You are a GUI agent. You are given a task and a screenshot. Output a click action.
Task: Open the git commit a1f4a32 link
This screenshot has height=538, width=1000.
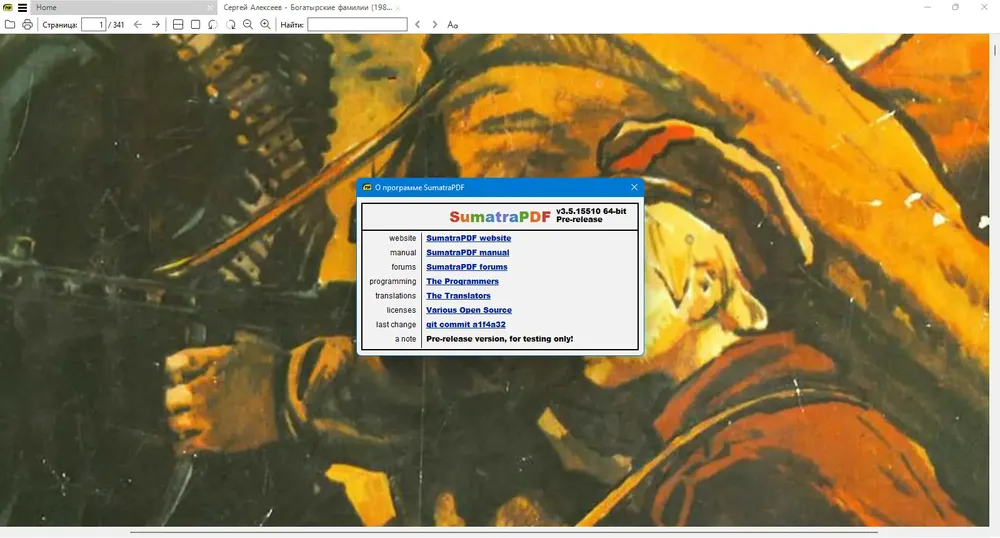466,324
